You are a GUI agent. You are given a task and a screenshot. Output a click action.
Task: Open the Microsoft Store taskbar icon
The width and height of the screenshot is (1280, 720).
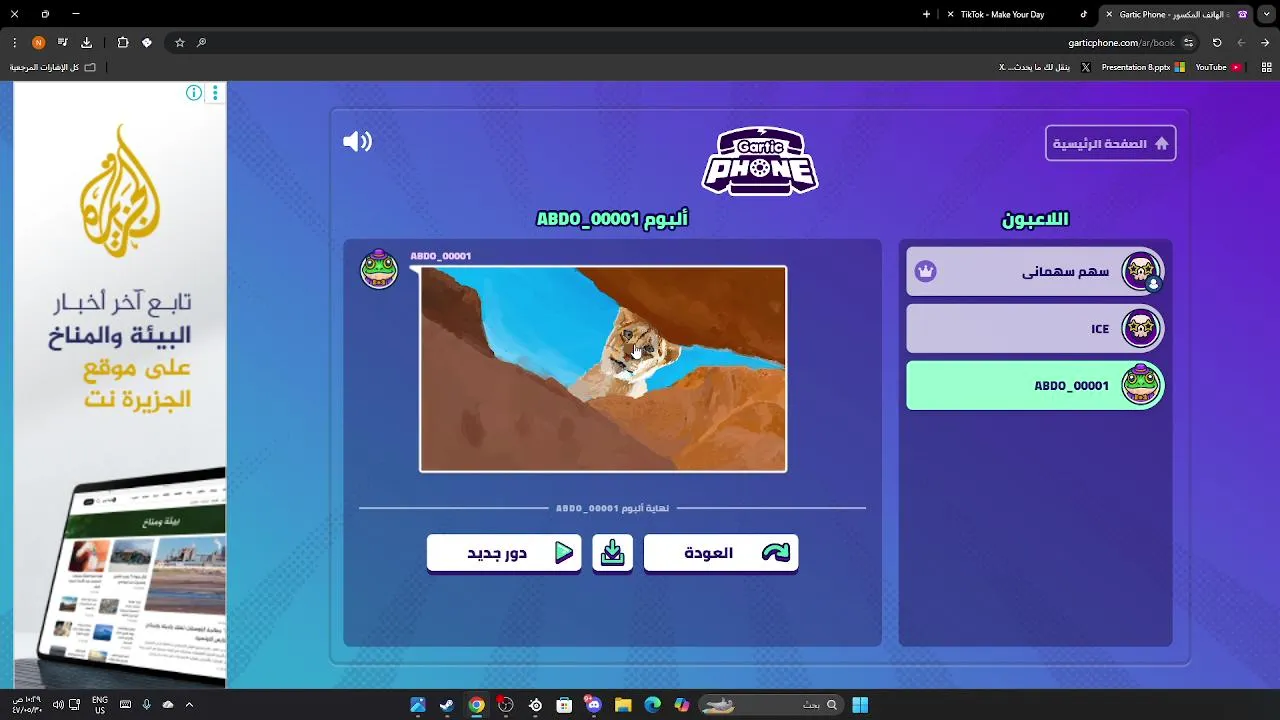click(564, 705)
